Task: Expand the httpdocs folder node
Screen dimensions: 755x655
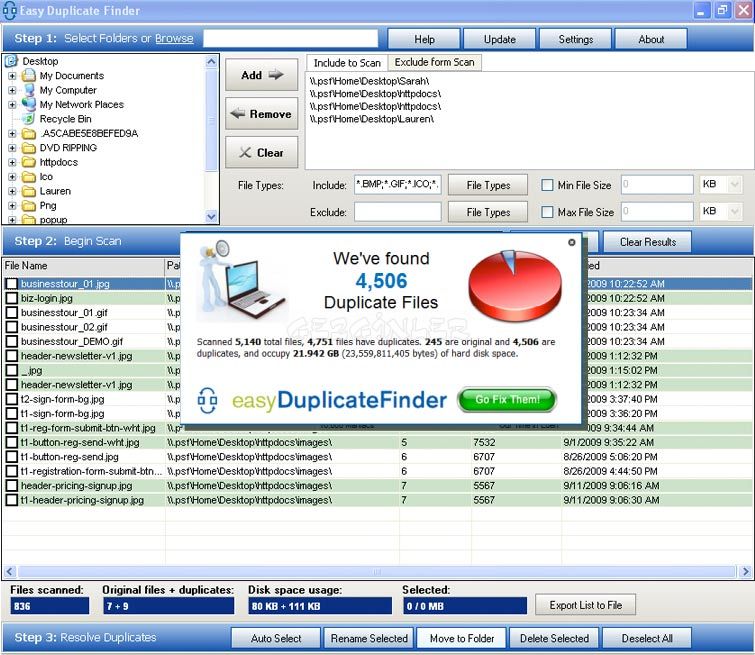Action: [x=13, y=162]
